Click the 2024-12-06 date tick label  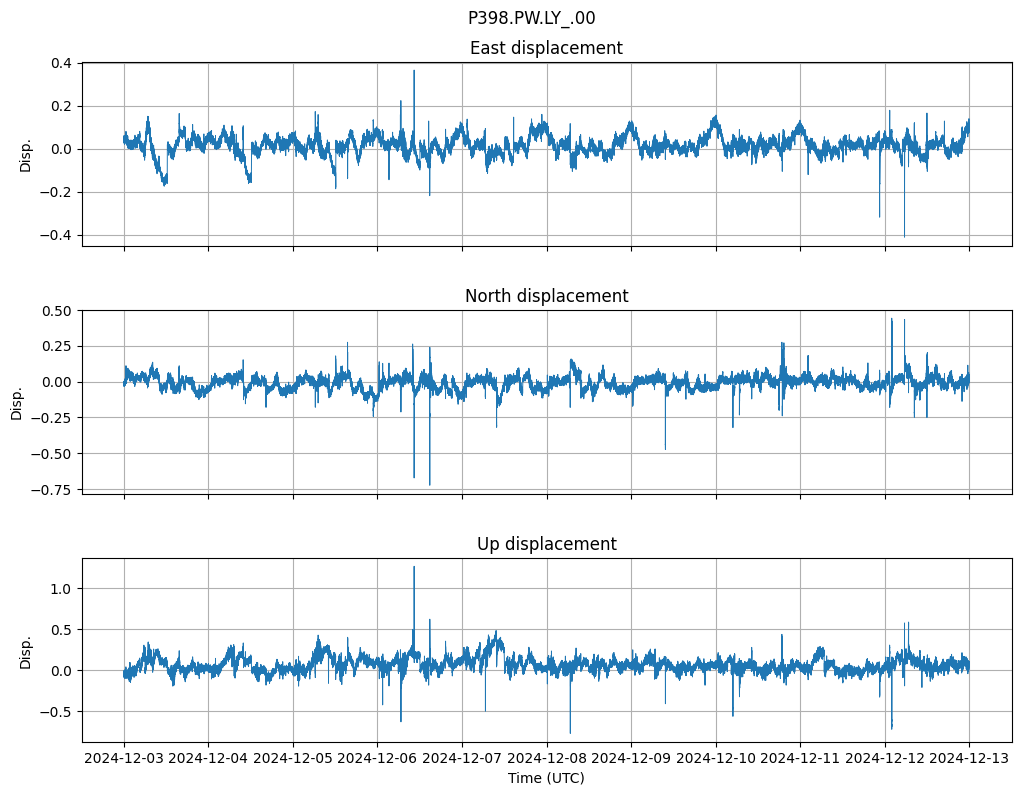(378, 759)
